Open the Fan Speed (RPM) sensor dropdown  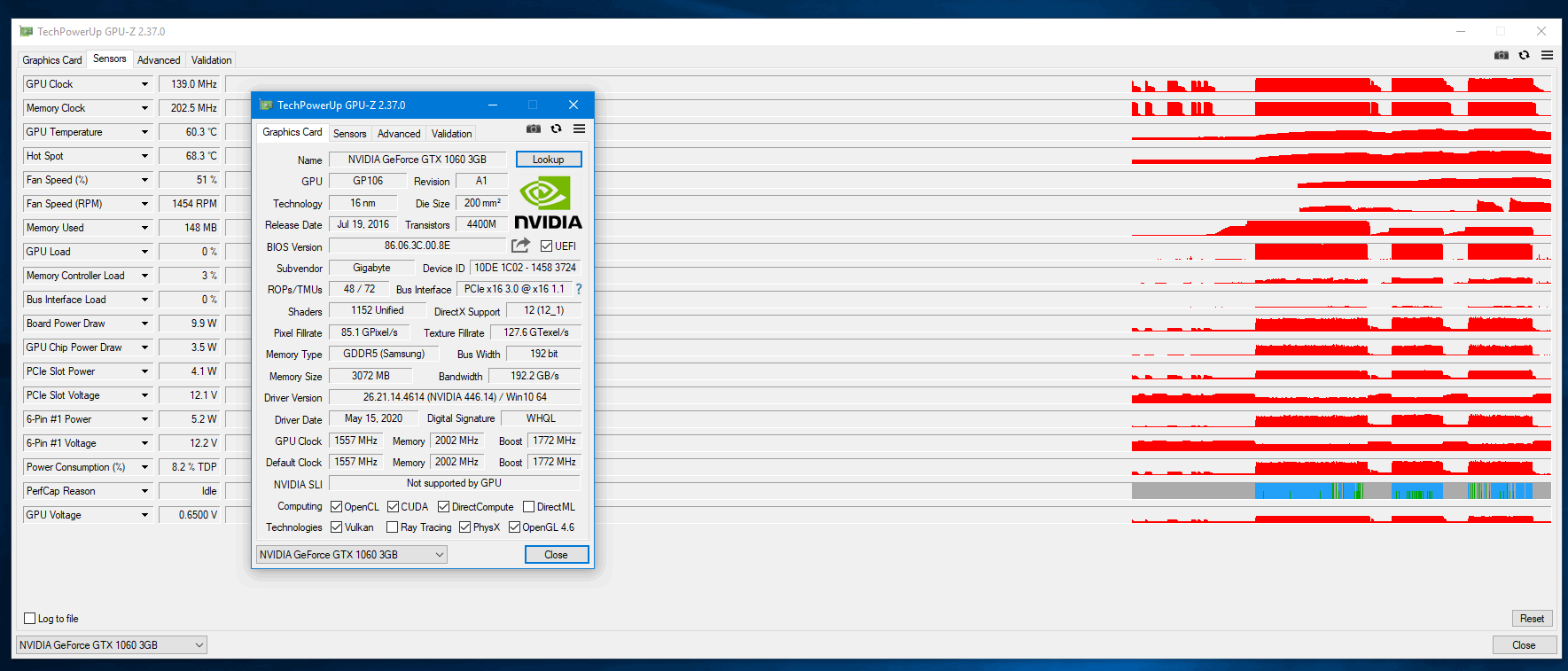(144, 204)
